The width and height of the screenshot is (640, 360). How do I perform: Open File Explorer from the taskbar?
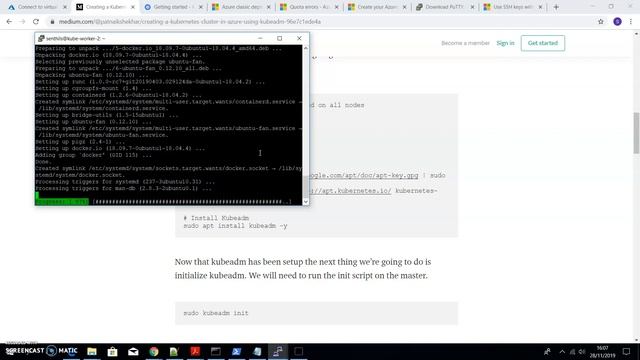[x=92, y=351]
